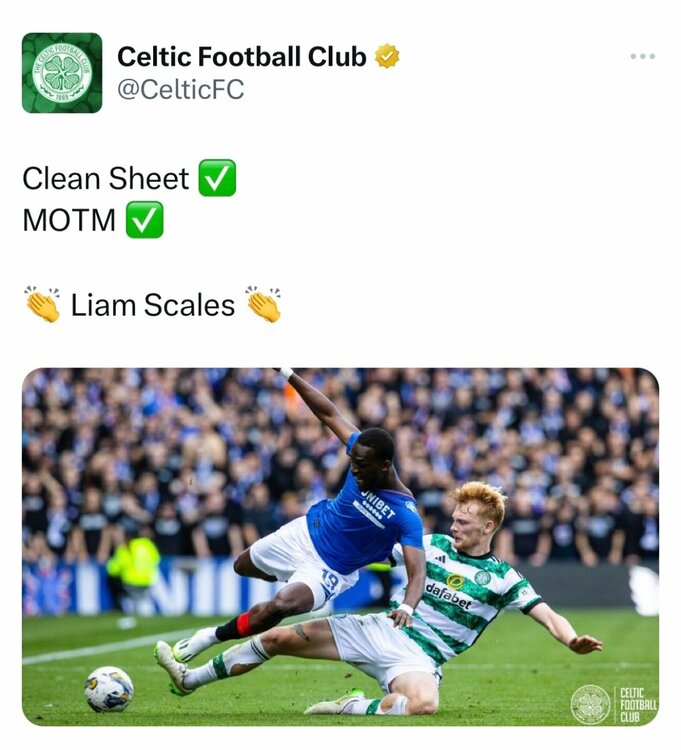
Task: Click the Unibet sponsor logo on blue shirt
Action: [x=376, y=508]
